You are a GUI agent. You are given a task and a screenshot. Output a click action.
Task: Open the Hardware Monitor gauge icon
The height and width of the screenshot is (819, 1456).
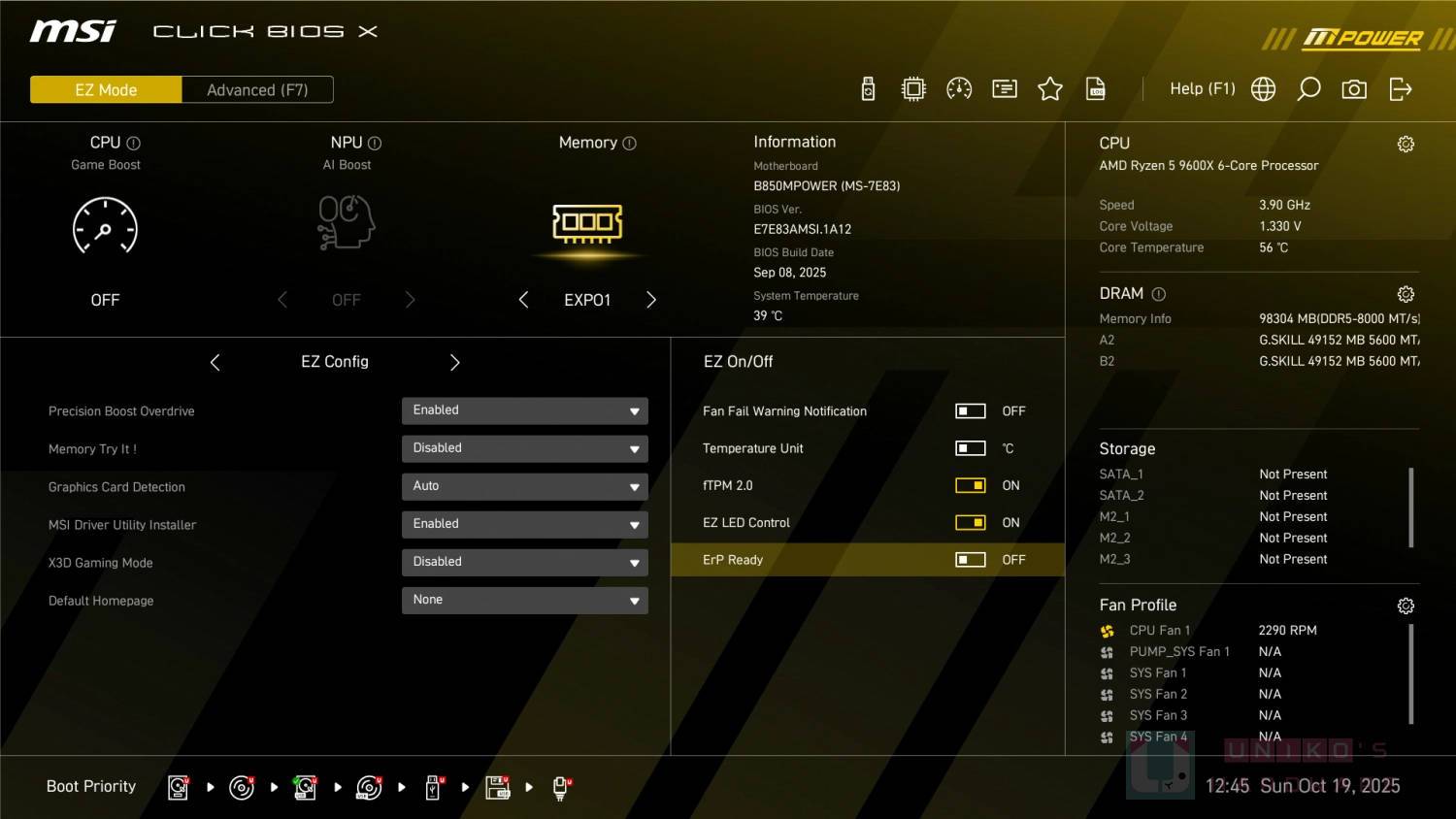[x=959, y=88]
